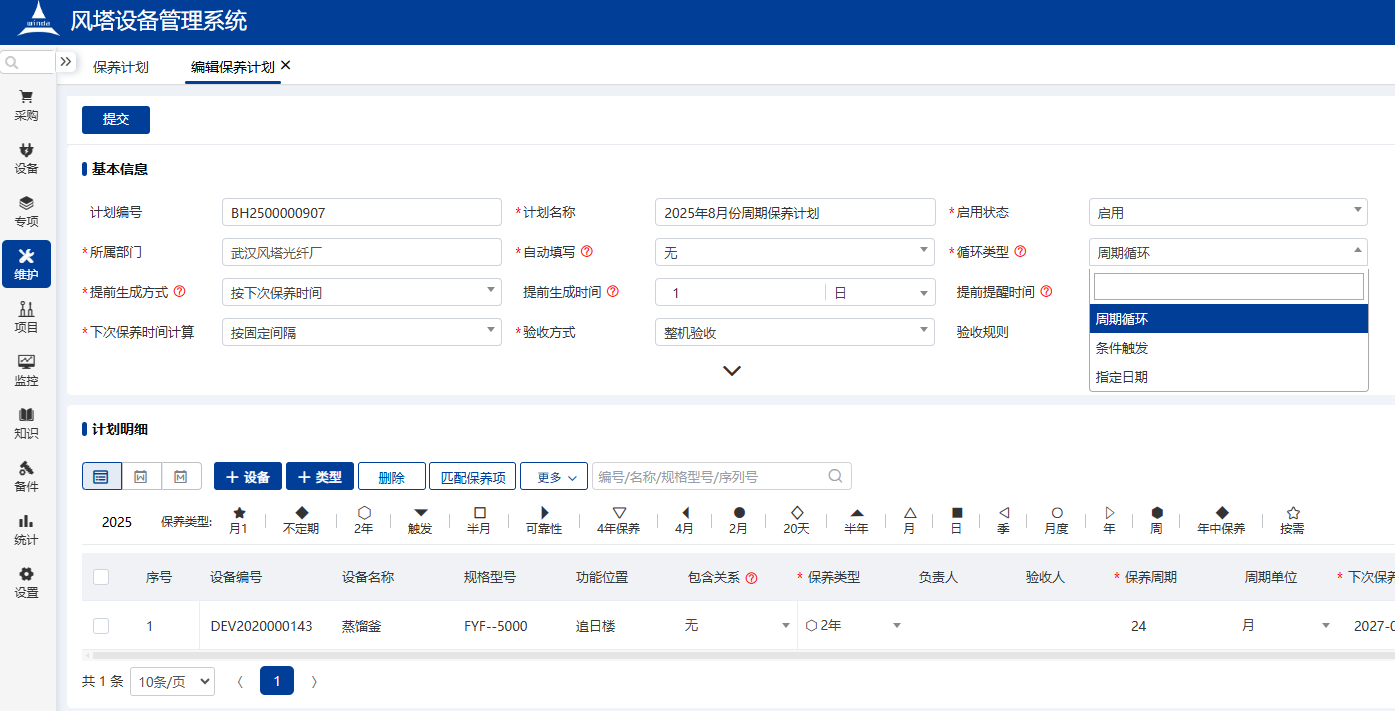Click the 按需 star legend icon

1291,512
